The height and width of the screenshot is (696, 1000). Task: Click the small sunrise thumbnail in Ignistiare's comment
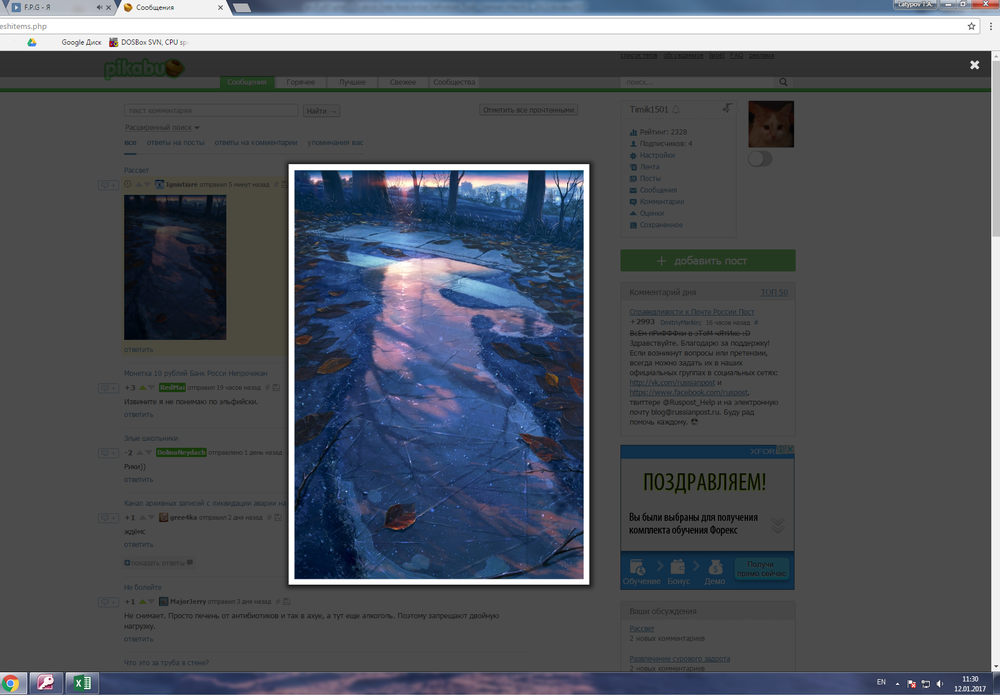[x=175, y=267]
